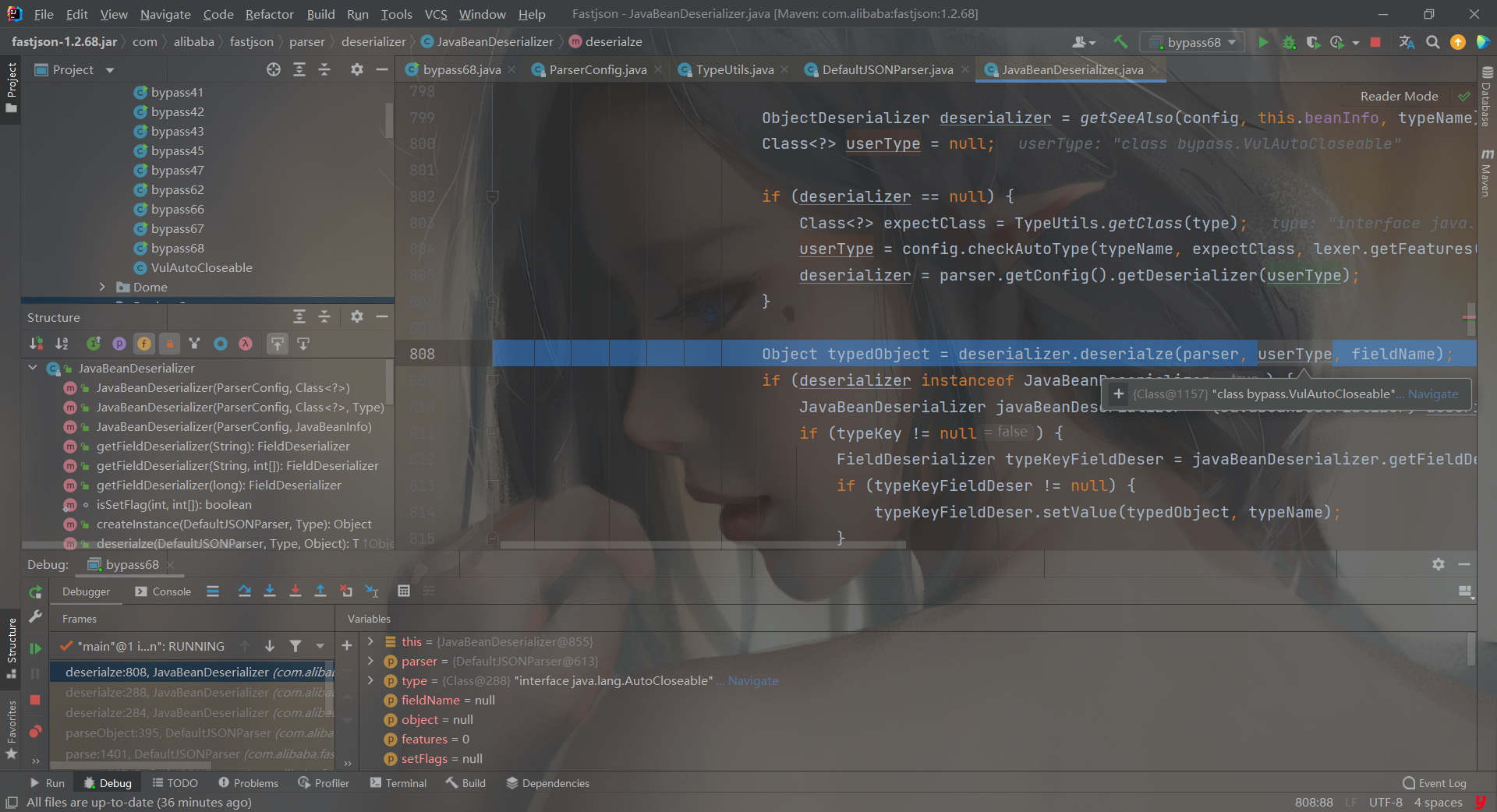
Task: Click the translate icon in top toolbar
Action: [x=1407, y=42]
